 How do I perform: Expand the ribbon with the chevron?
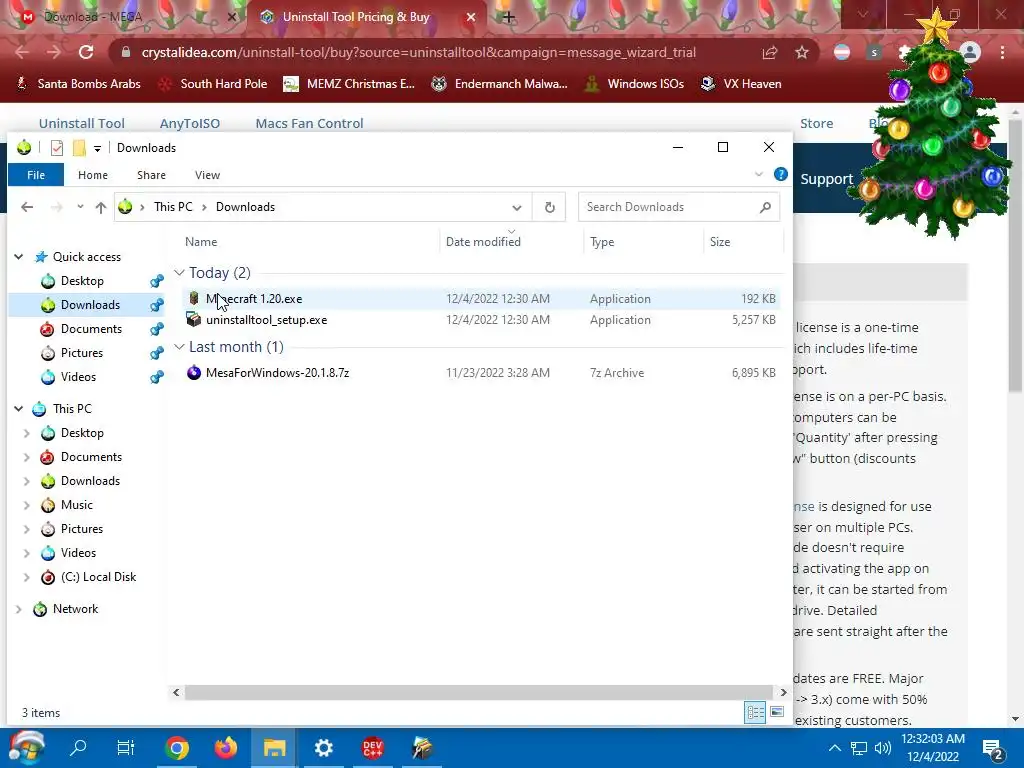point(758,174)
